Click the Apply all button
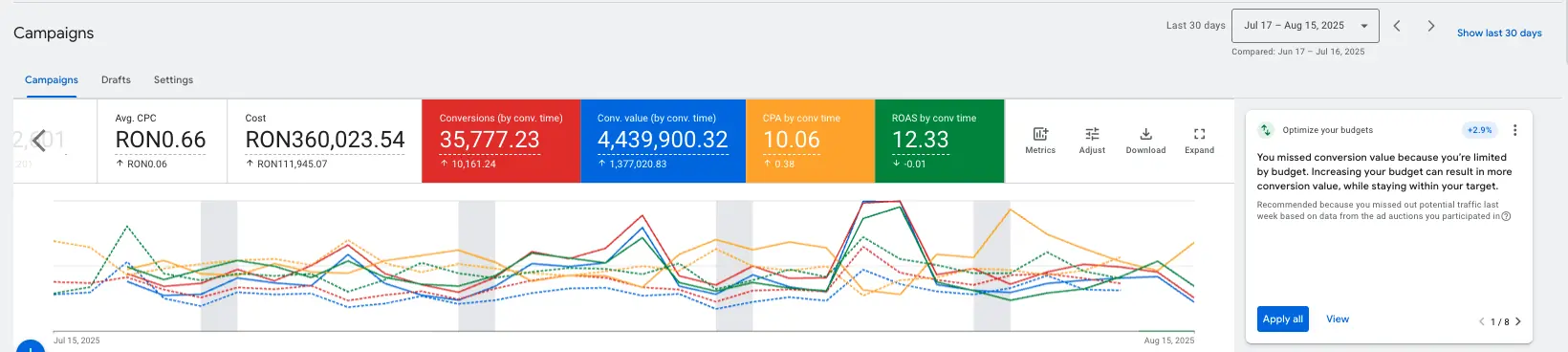 pos(1283,319)
